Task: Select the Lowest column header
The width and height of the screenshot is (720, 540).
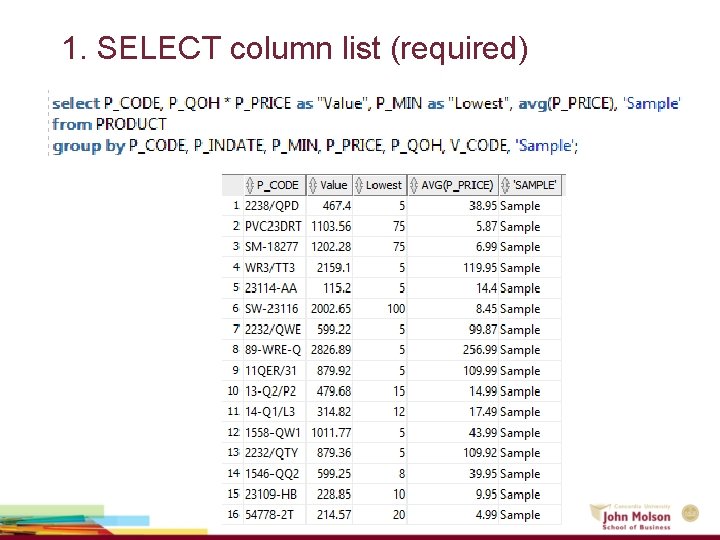Action: [380, 185]
